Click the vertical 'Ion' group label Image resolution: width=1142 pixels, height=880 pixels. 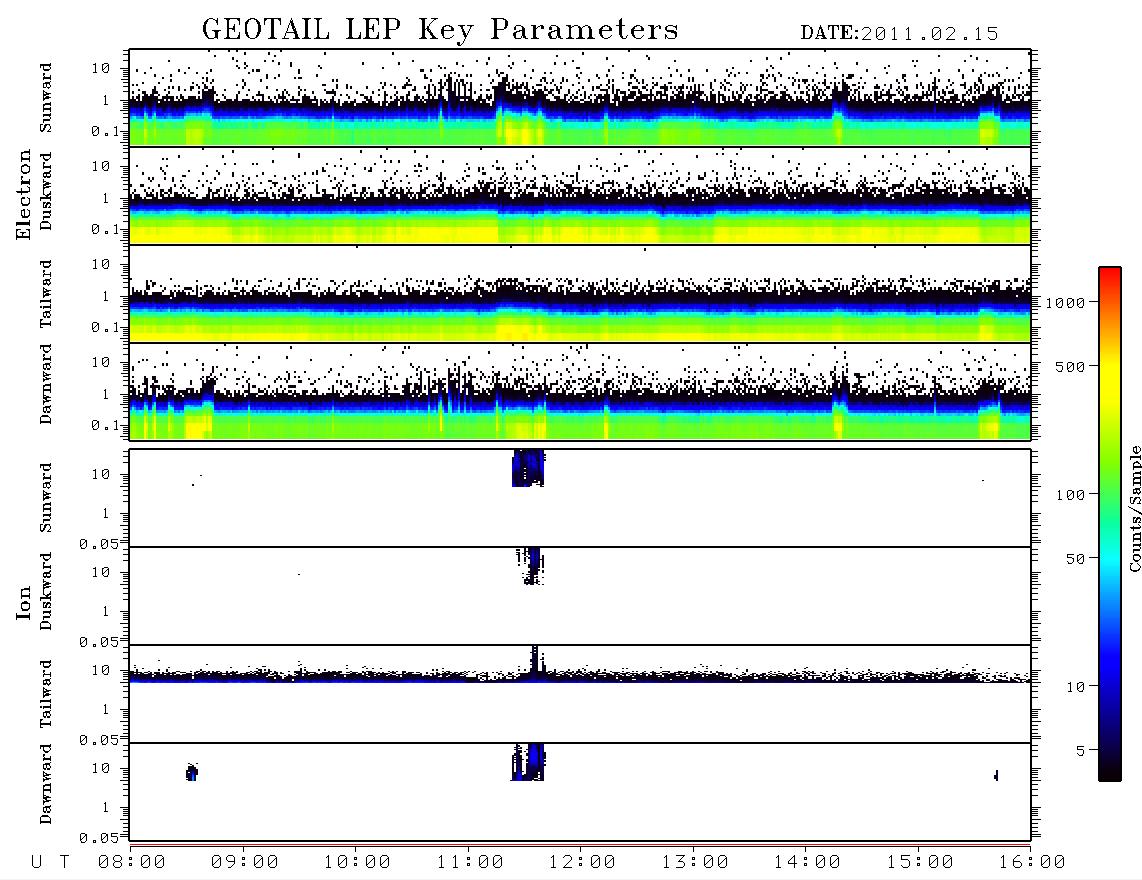point(23,602)
